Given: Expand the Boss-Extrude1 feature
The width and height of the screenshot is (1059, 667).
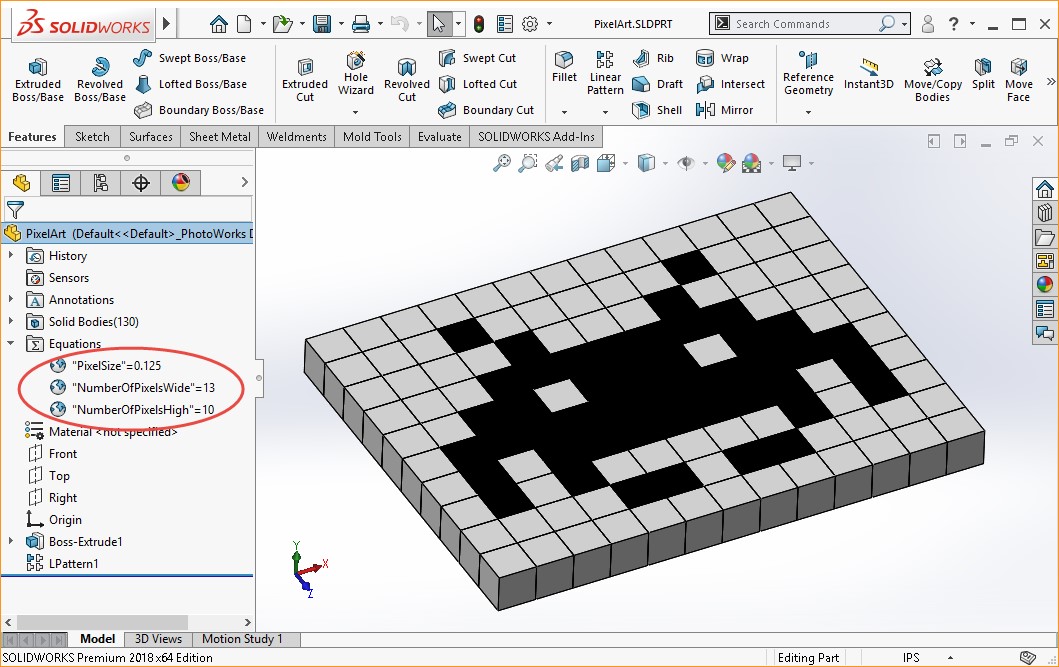Looking at the screenshot, I should point(11,541).
